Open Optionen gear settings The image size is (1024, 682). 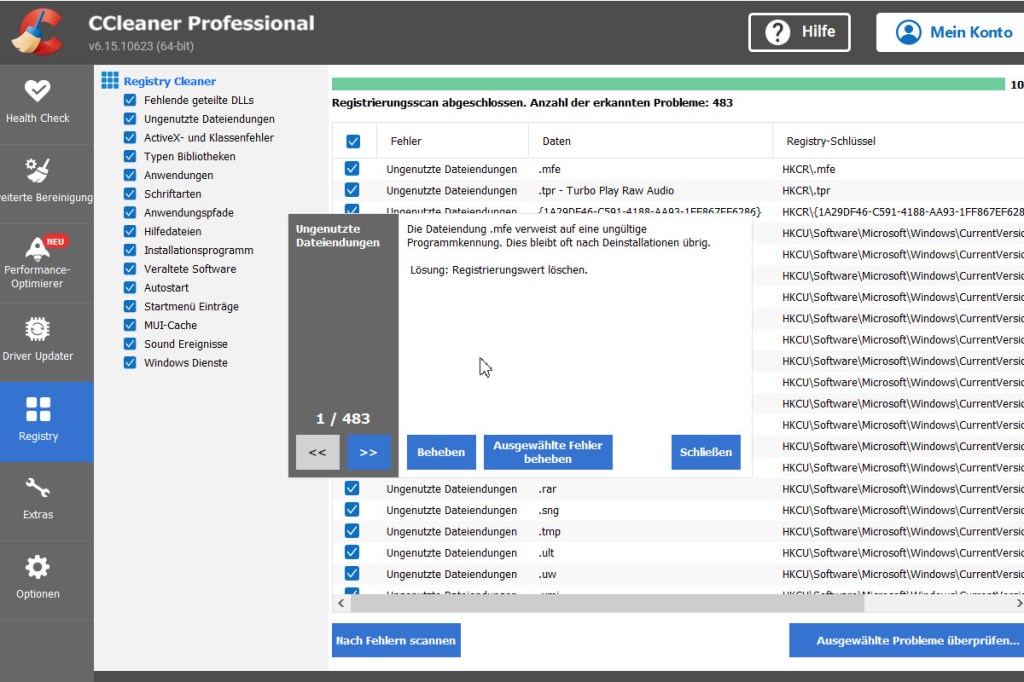click(x=37, y=579)
